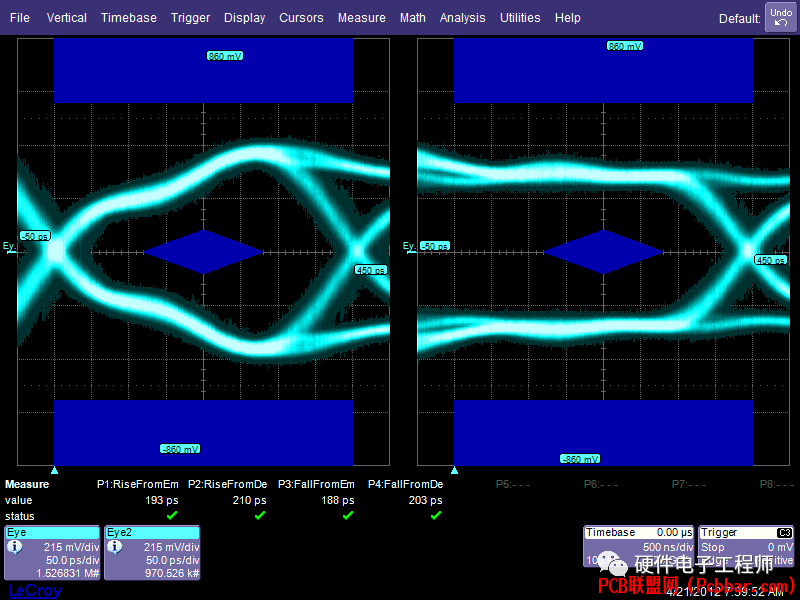The width and height of the screenshot is (800, 600).
Task: Select the empty P5 measurement slot
Action: [x=513, y=484]
